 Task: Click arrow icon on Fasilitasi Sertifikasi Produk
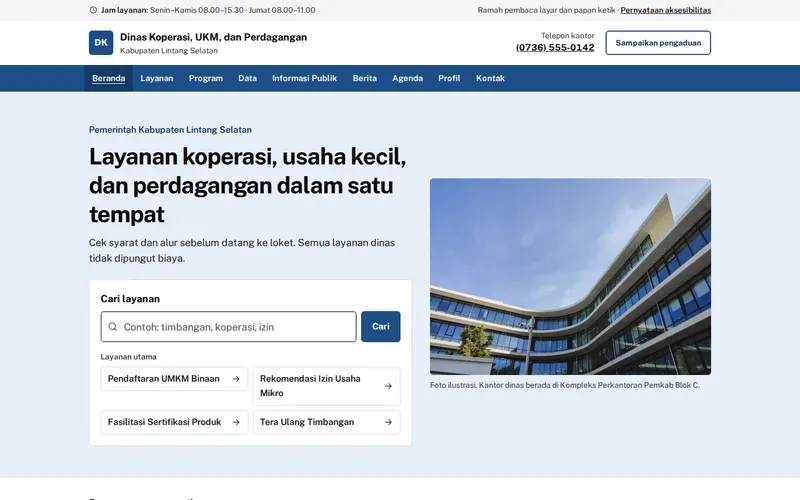tap(236, 422)
